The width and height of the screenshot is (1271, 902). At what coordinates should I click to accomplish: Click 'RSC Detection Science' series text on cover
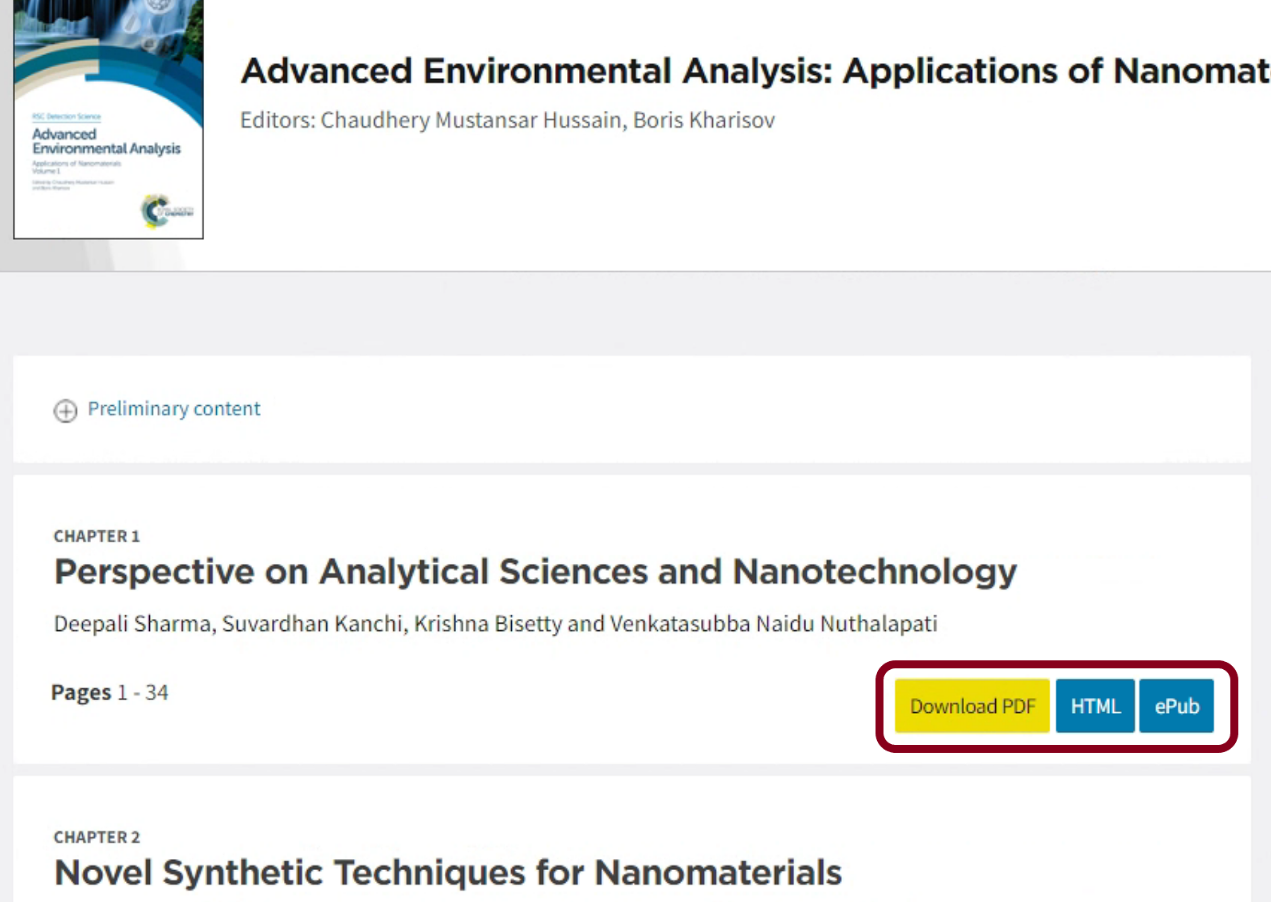coord(66,117)
